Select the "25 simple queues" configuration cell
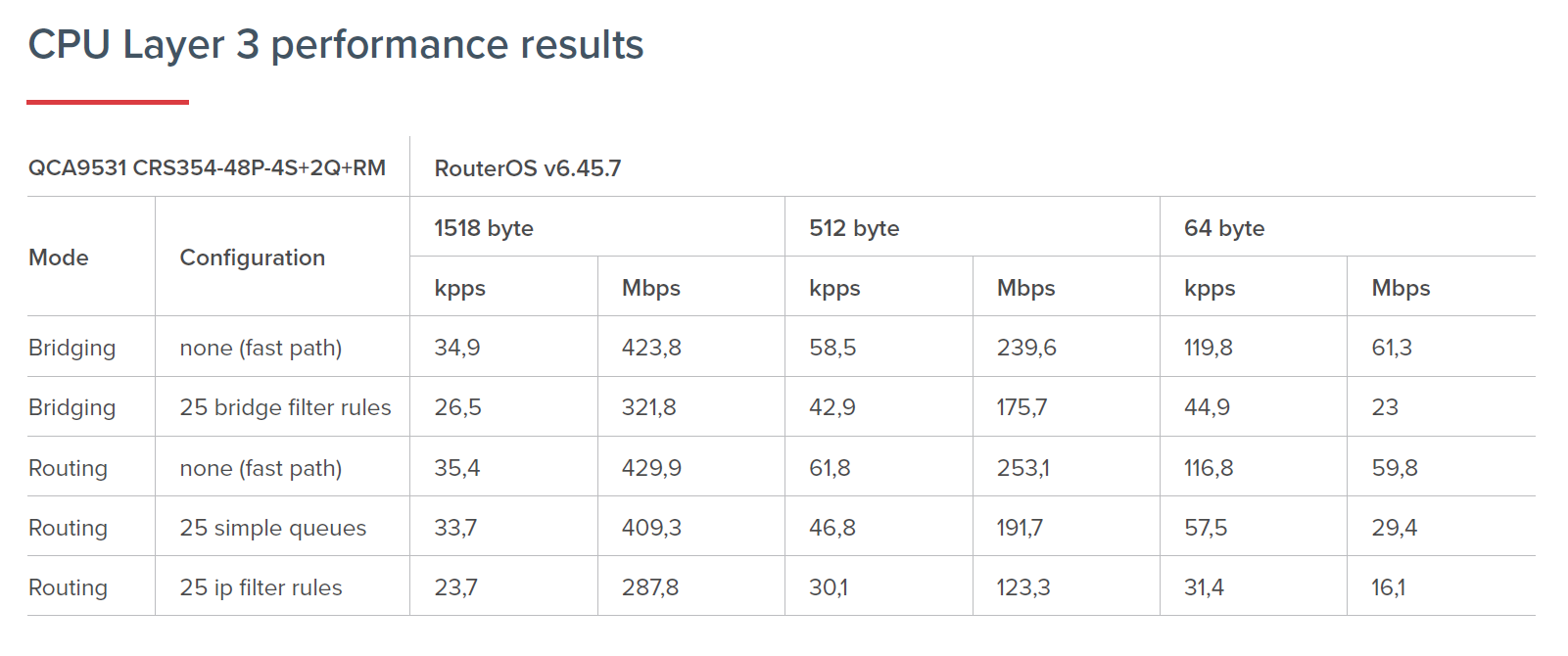Viewport: 1568px width, 656px height. point(272,528)
